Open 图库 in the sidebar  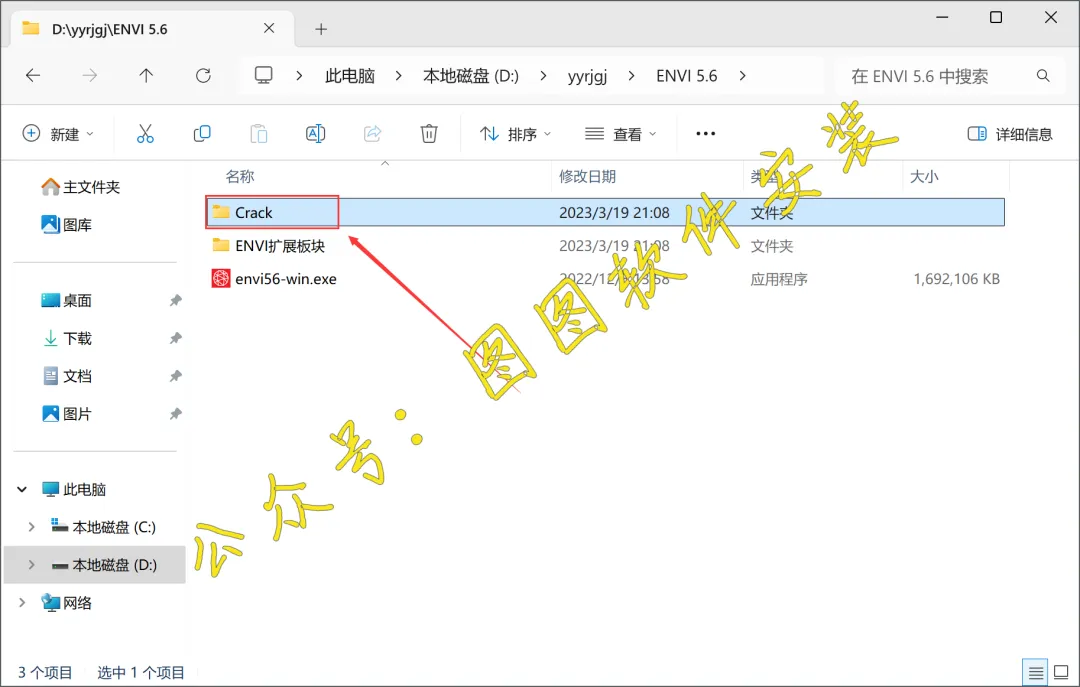pos(67,225)
